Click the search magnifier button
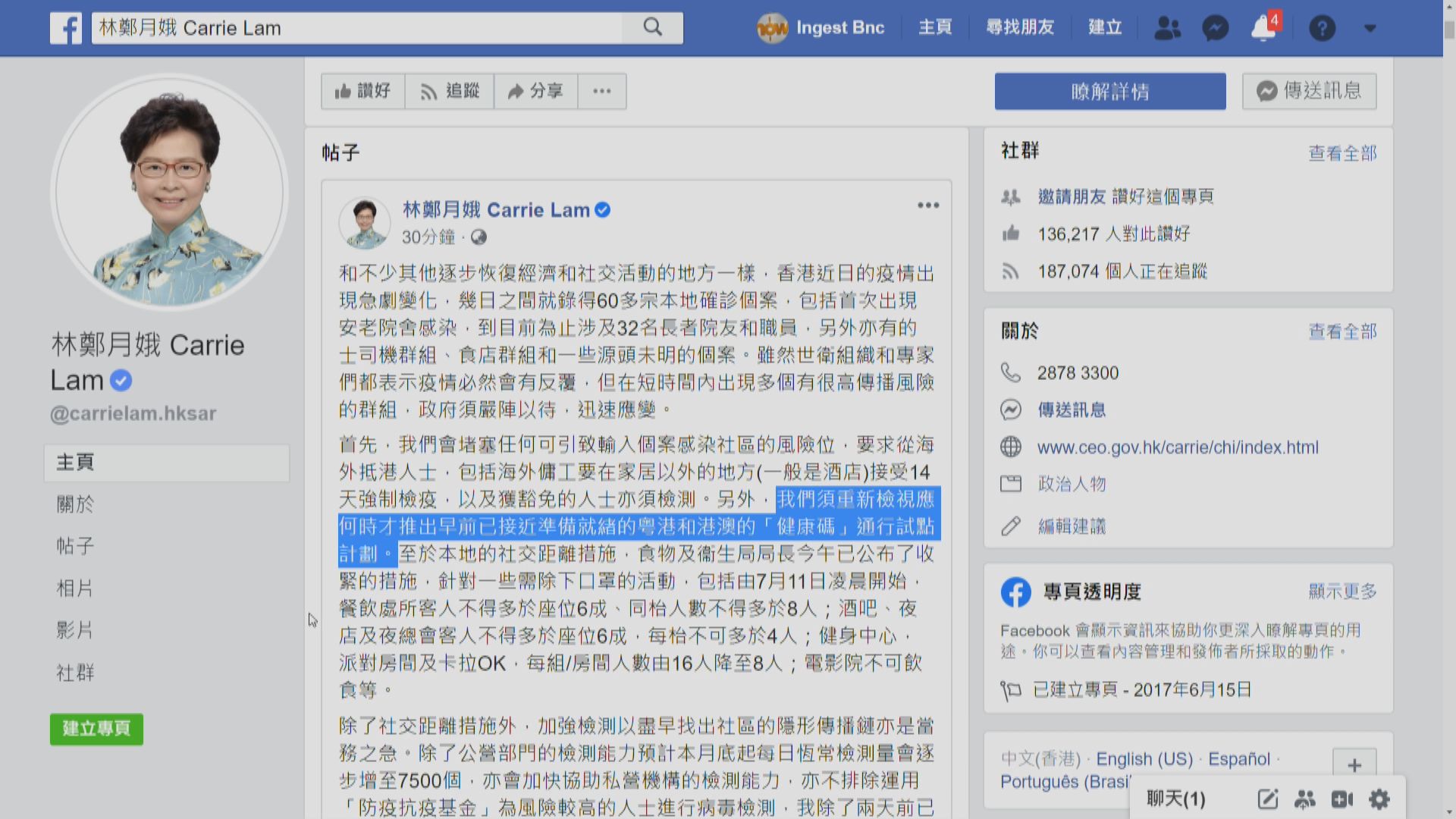This screenshot has height=819, width=1456. [652, 28]
